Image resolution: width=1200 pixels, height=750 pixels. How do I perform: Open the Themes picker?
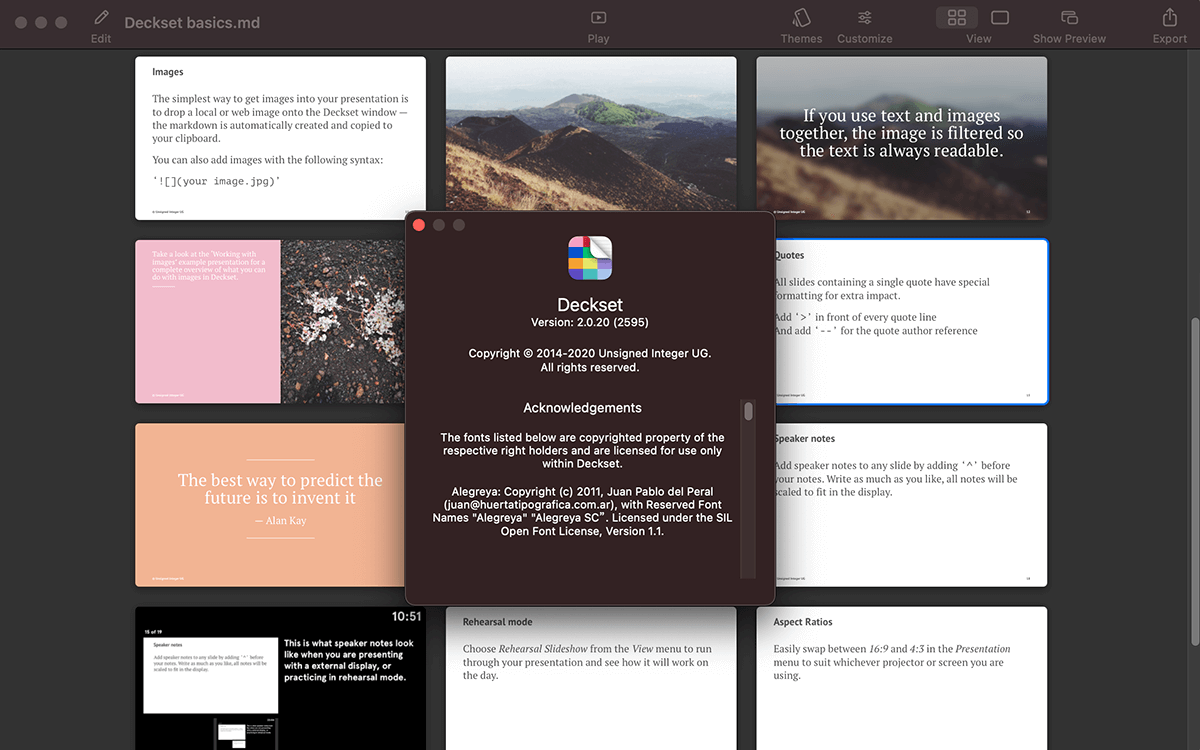tap(801, 18)
